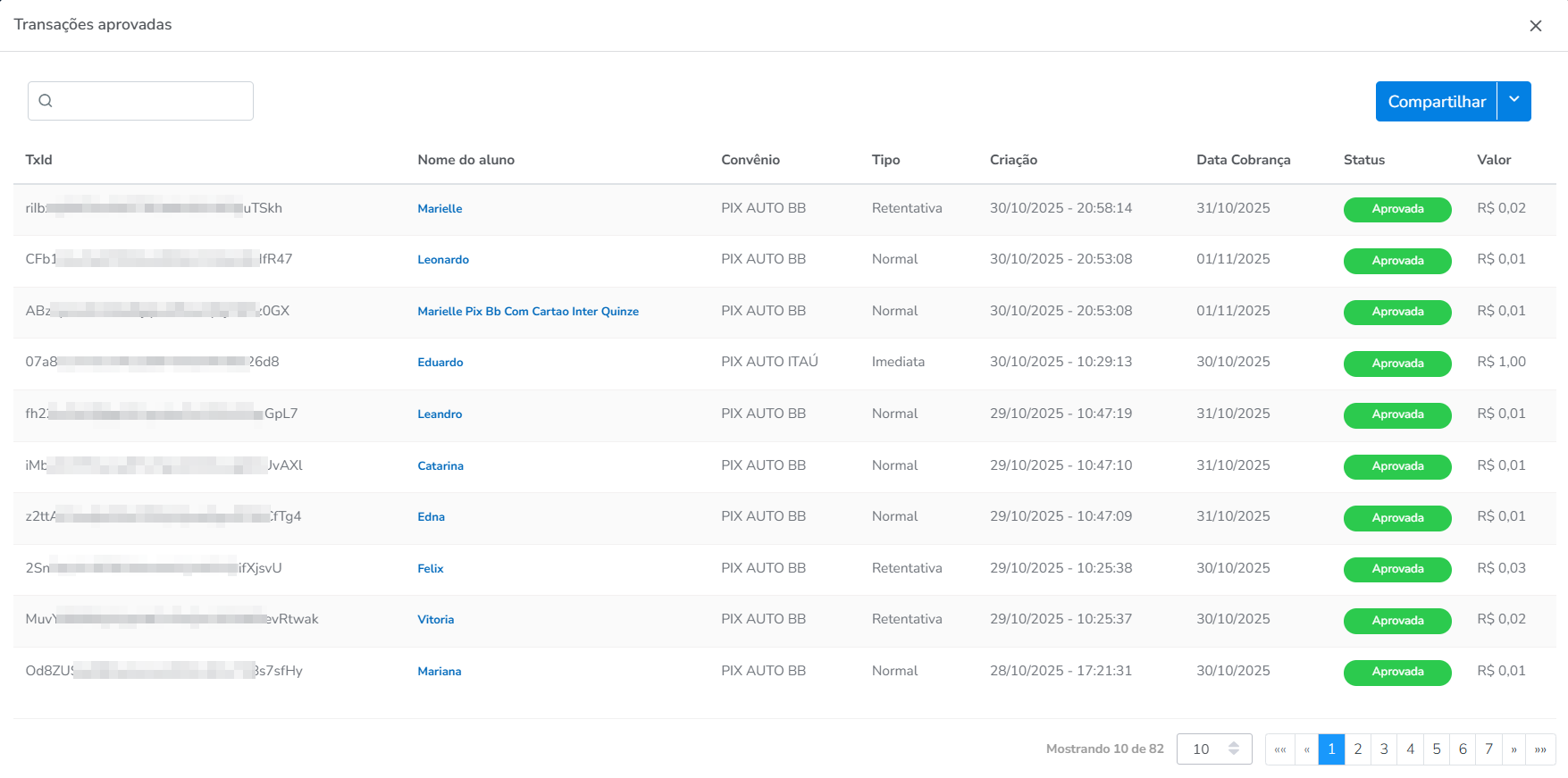Select page 7 in pagination
This screenshot has height=778, width=1568.
1488,749
